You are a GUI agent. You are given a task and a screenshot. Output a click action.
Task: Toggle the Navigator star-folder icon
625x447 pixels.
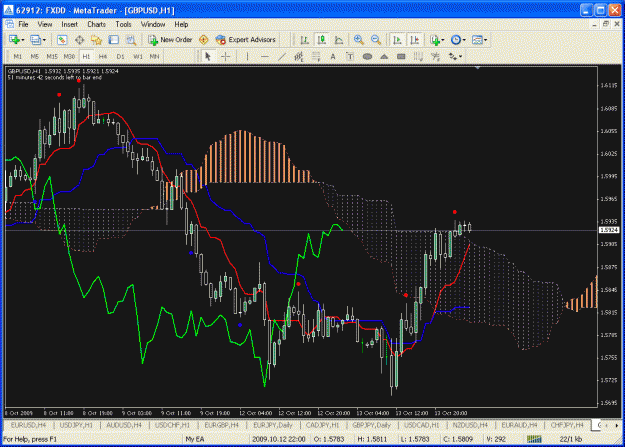[x=96, y=39]
